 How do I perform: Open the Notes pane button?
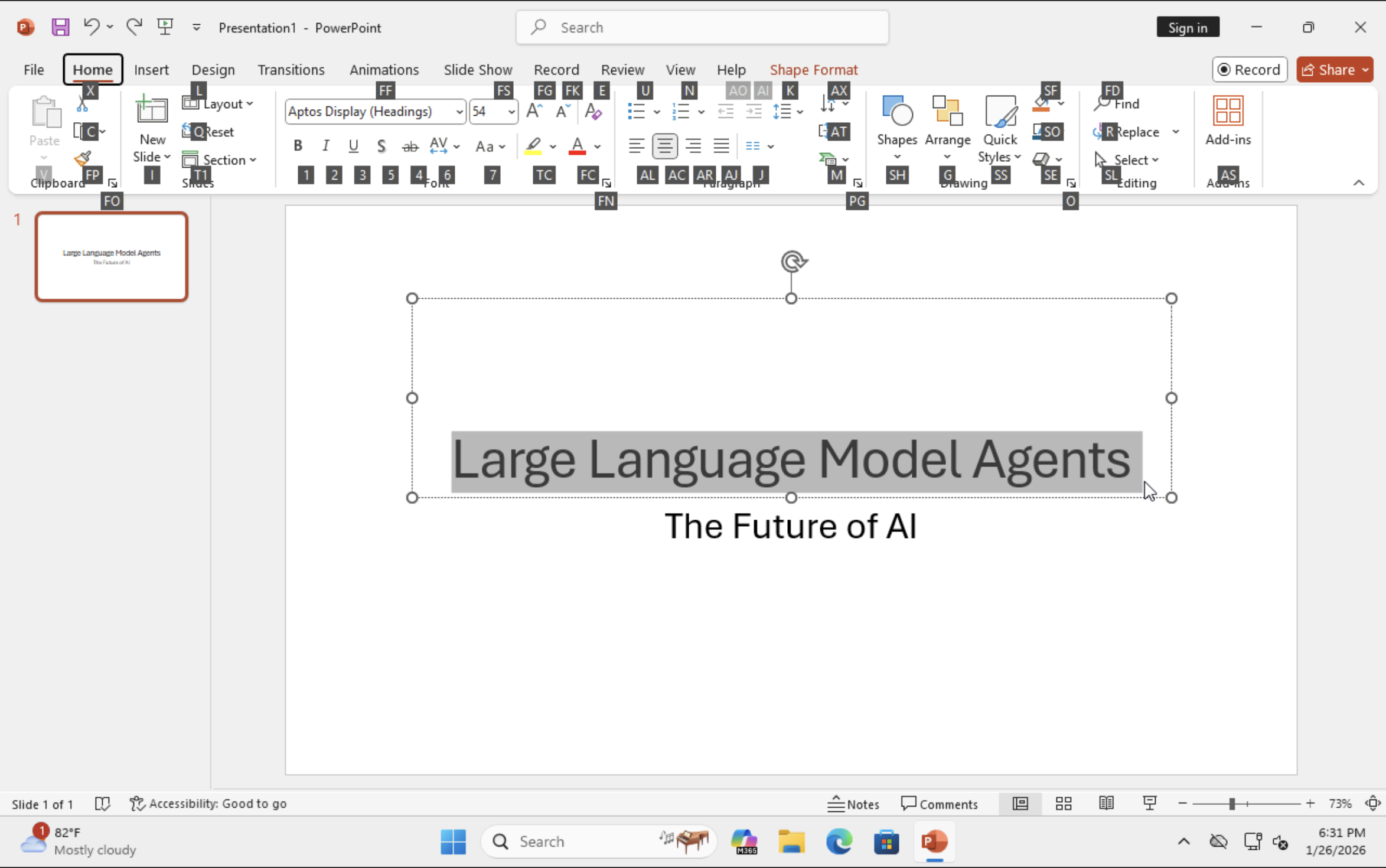pyautogui.click(x=853, y=804)
